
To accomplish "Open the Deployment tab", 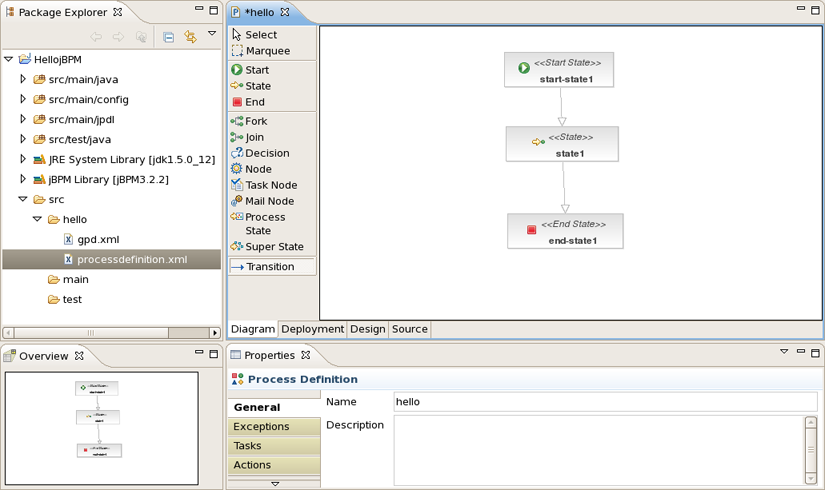I will tap(312, 329).
